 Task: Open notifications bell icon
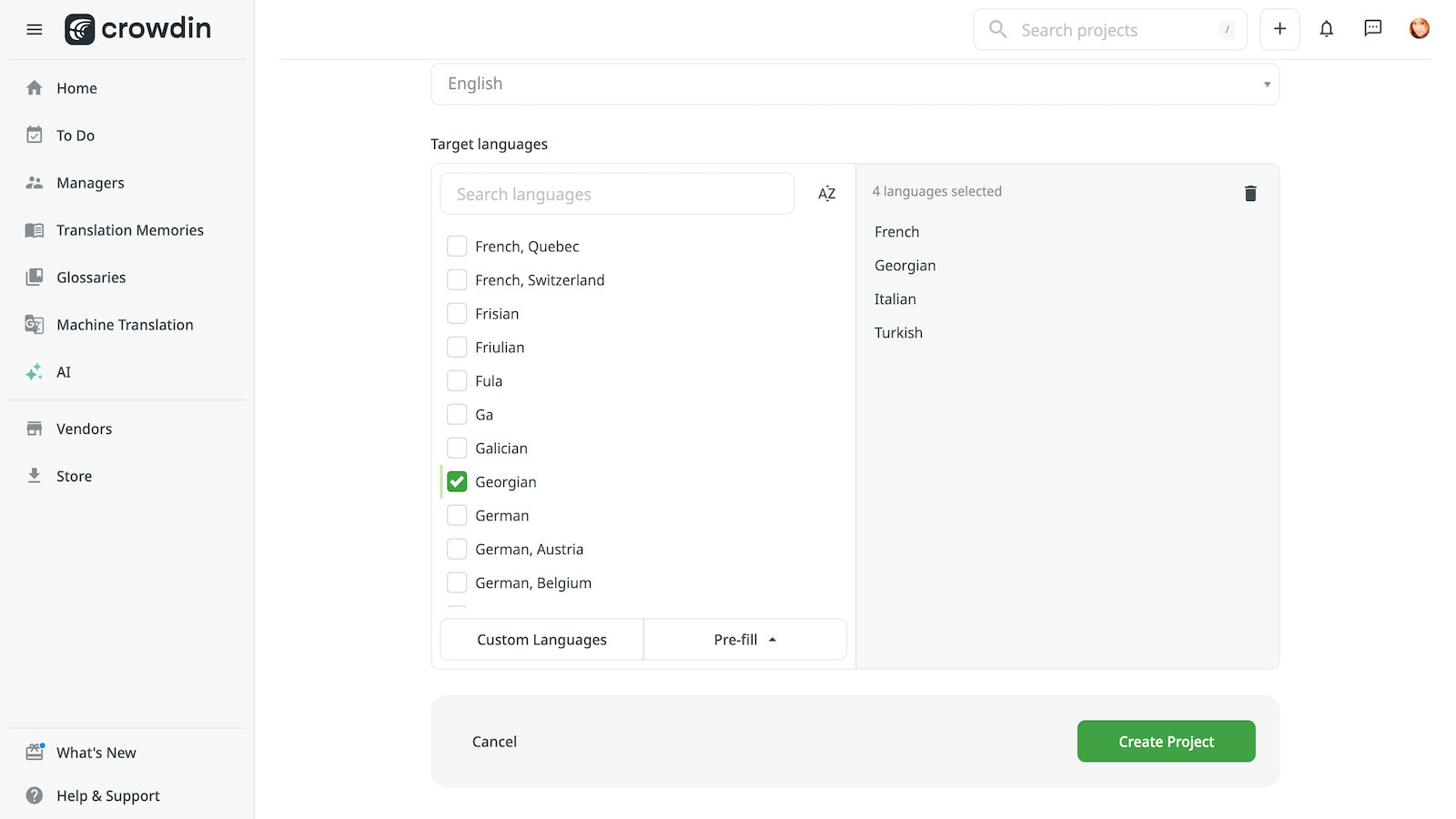[x=1326, y=29]
